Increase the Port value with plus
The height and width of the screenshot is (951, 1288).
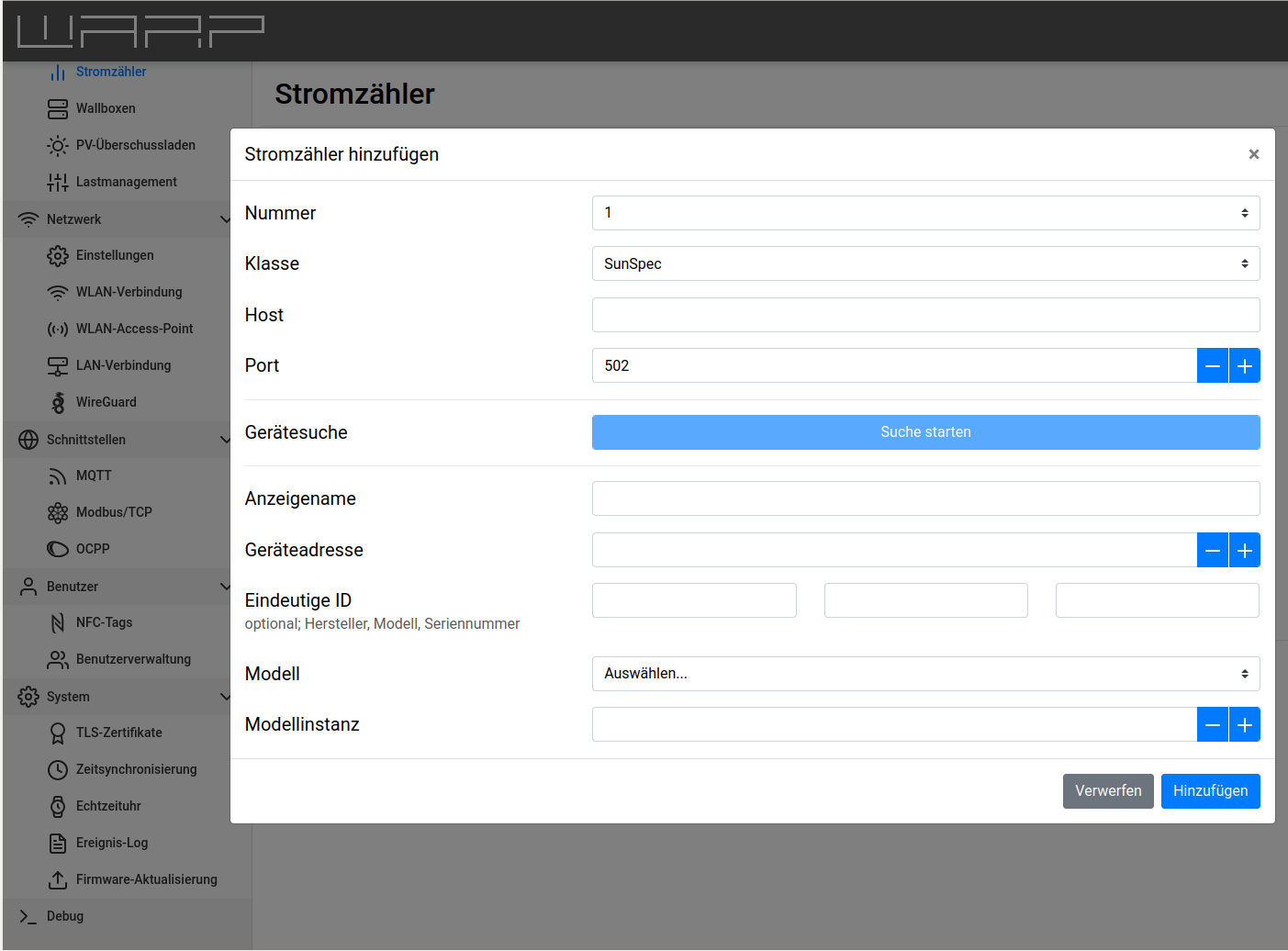pos(1244,366)
